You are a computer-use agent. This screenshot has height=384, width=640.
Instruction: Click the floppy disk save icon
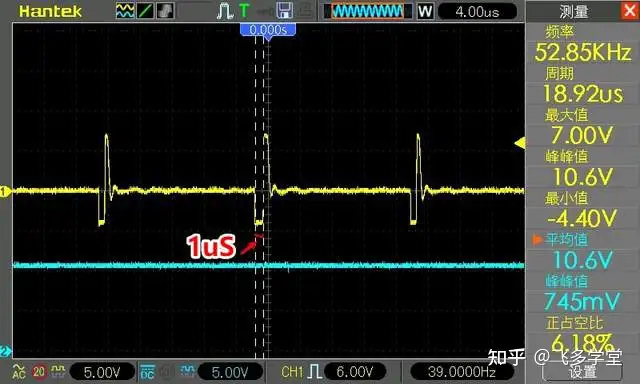(284, 11)
